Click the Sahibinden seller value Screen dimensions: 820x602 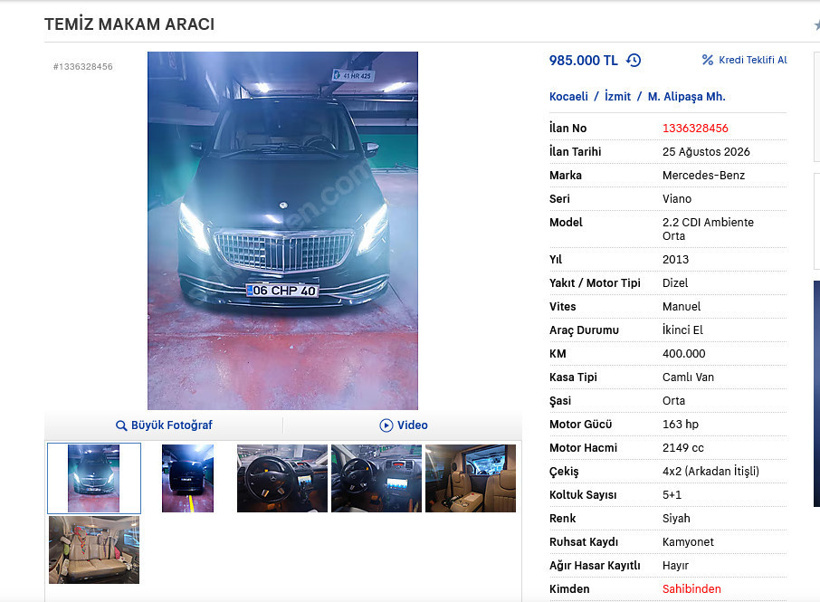pyautogui.click(x=691, y=589)
